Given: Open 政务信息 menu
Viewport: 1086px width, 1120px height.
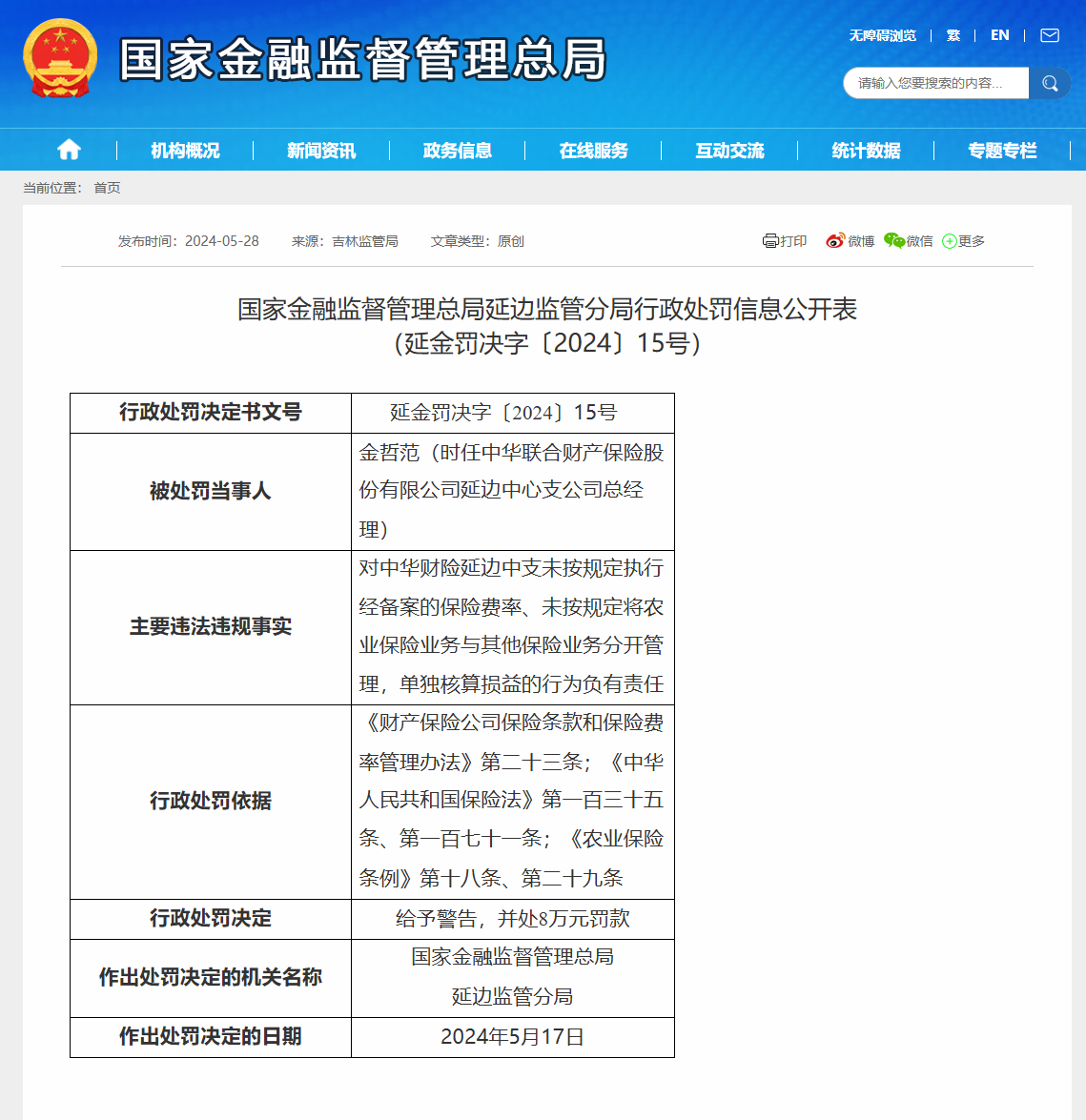Looking at the screenshot, I should coord(458,151).
